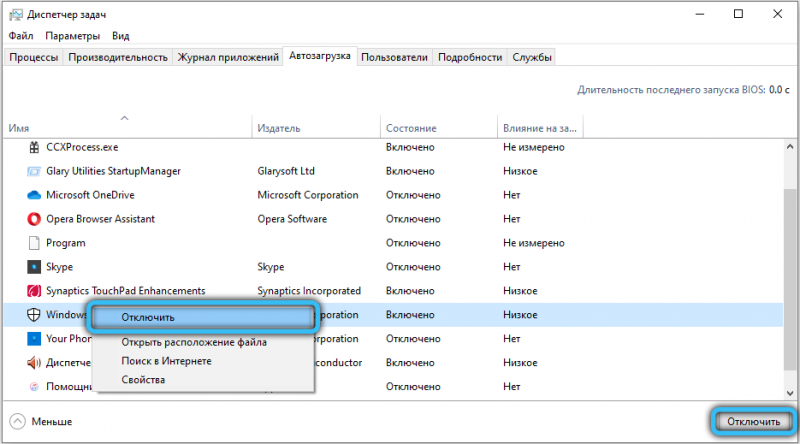
Task: Click the Your Phone app icon
Action: (34, 339)
